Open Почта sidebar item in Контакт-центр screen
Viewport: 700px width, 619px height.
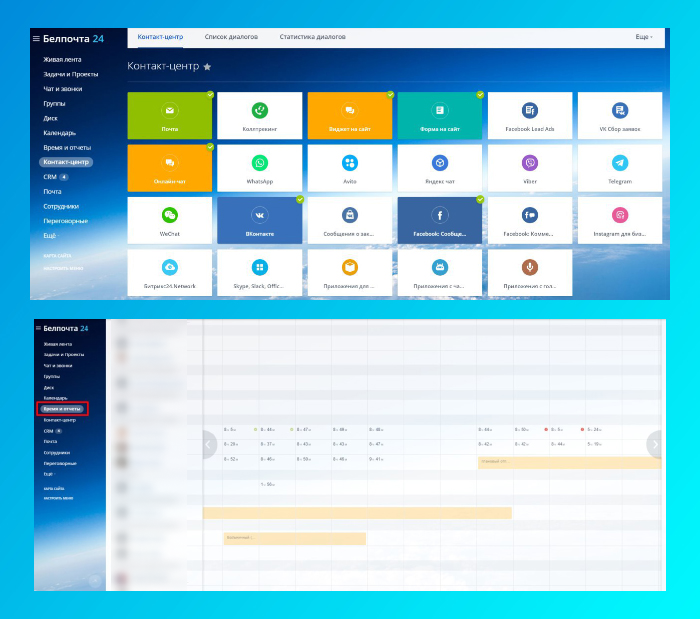pyautogui.click(x=52, y=191)
